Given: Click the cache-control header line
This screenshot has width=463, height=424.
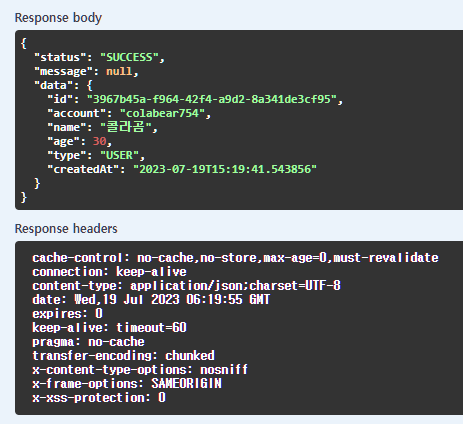Looking at the screenshot, I should [235, 258].
